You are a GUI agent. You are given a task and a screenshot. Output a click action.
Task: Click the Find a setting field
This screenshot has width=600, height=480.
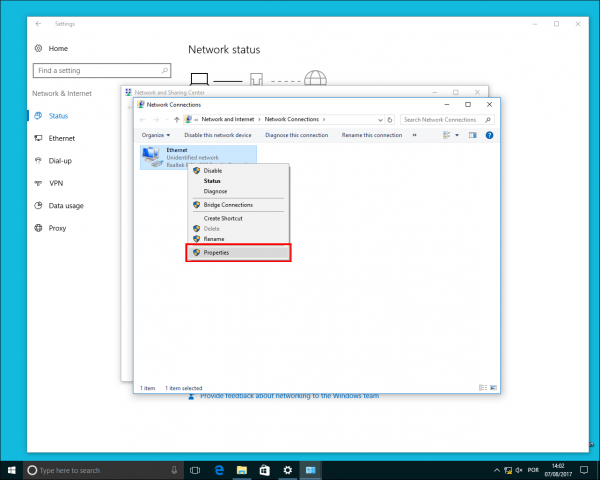(x=102, y=70)
